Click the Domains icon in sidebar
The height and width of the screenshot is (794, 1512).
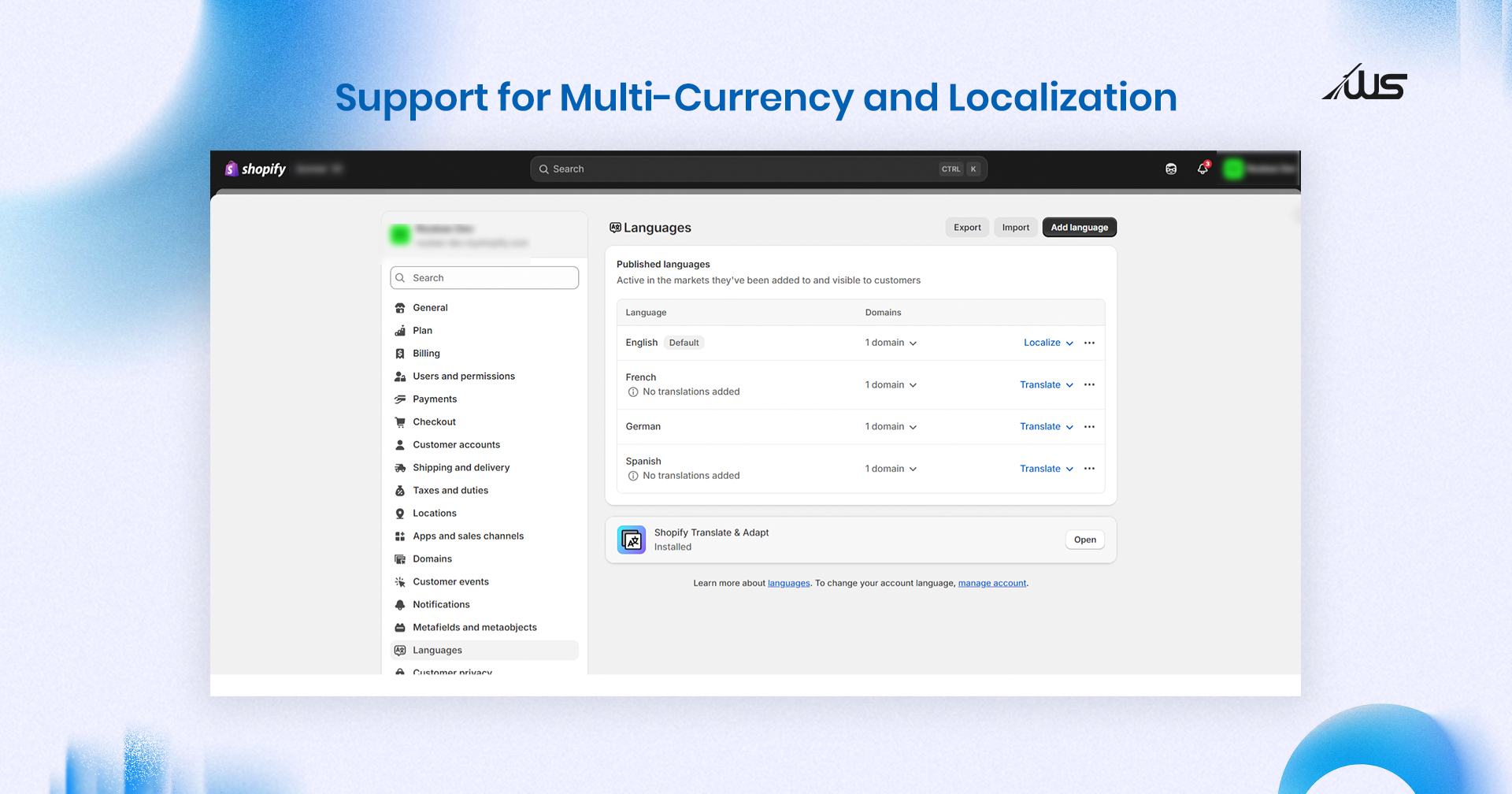tap(400, 559)
